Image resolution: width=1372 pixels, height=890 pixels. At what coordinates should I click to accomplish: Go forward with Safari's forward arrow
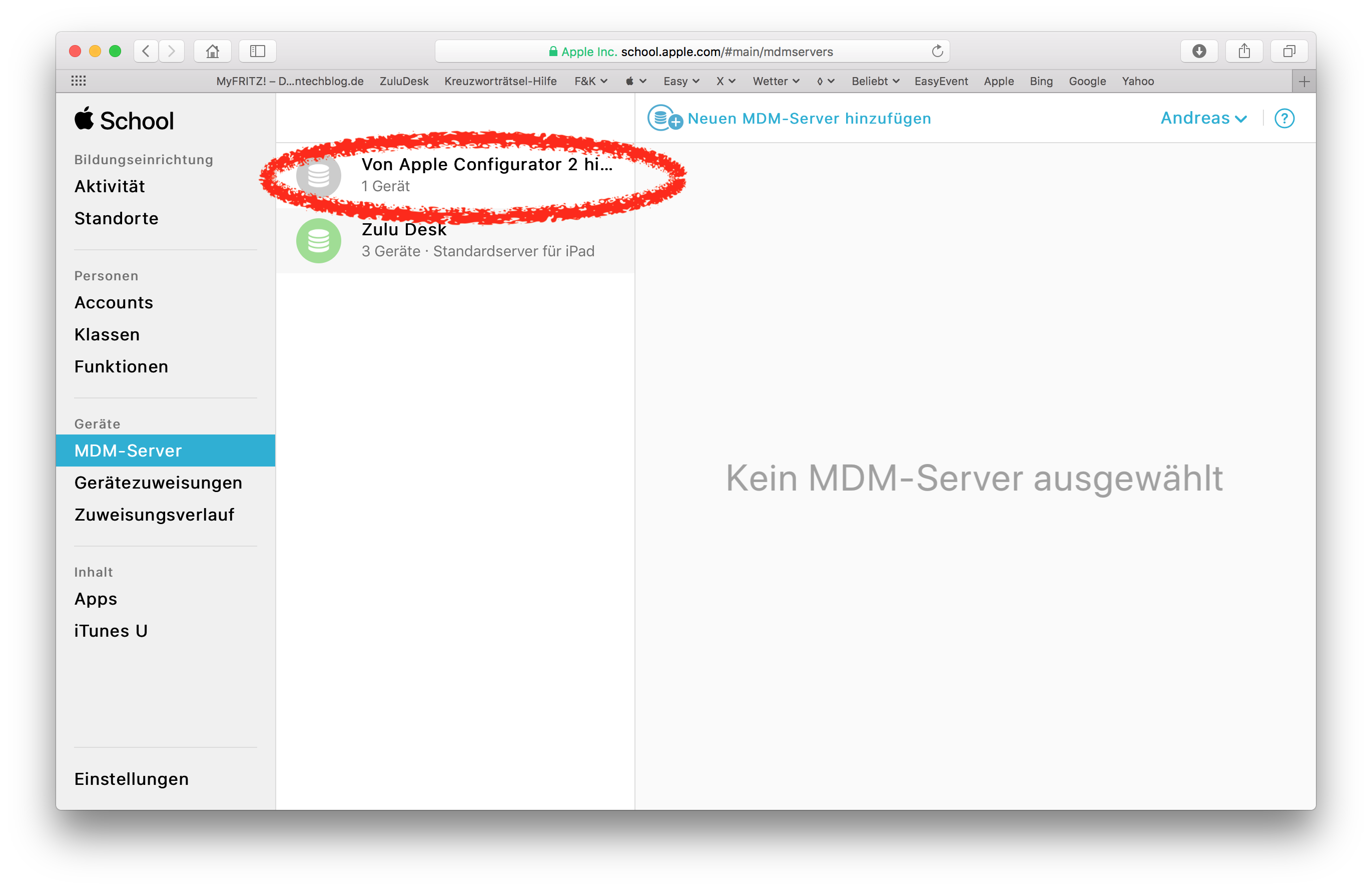click(x=172, y=52)
